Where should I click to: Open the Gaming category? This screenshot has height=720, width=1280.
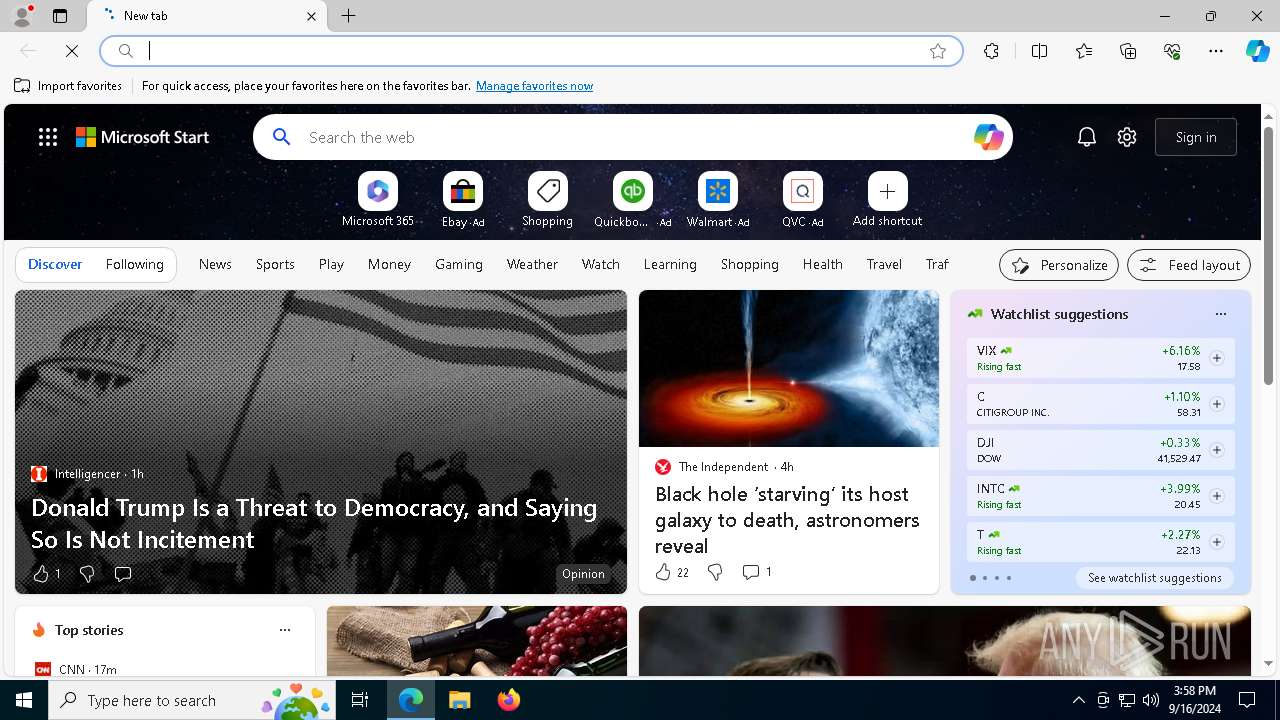pos(459,264)
